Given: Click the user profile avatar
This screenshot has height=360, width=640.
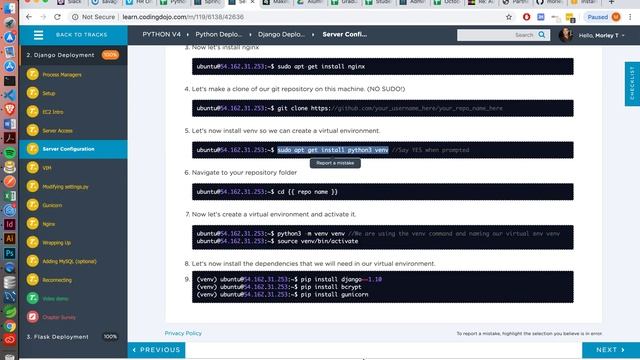Looking at the screenshot, I should [x=565, y=35].
